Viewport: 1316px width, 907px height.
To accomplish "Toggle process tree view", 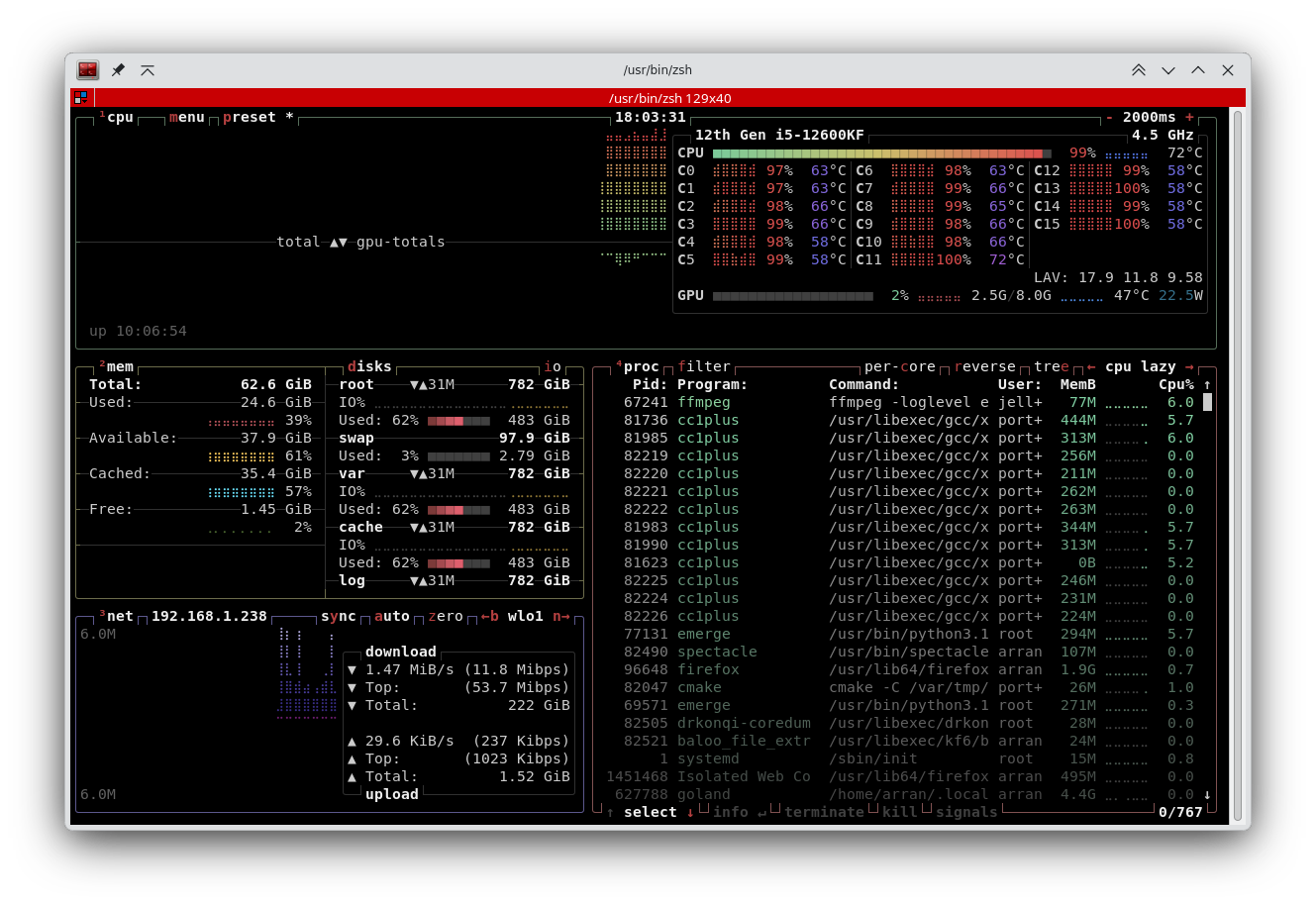I will 1052,366.
